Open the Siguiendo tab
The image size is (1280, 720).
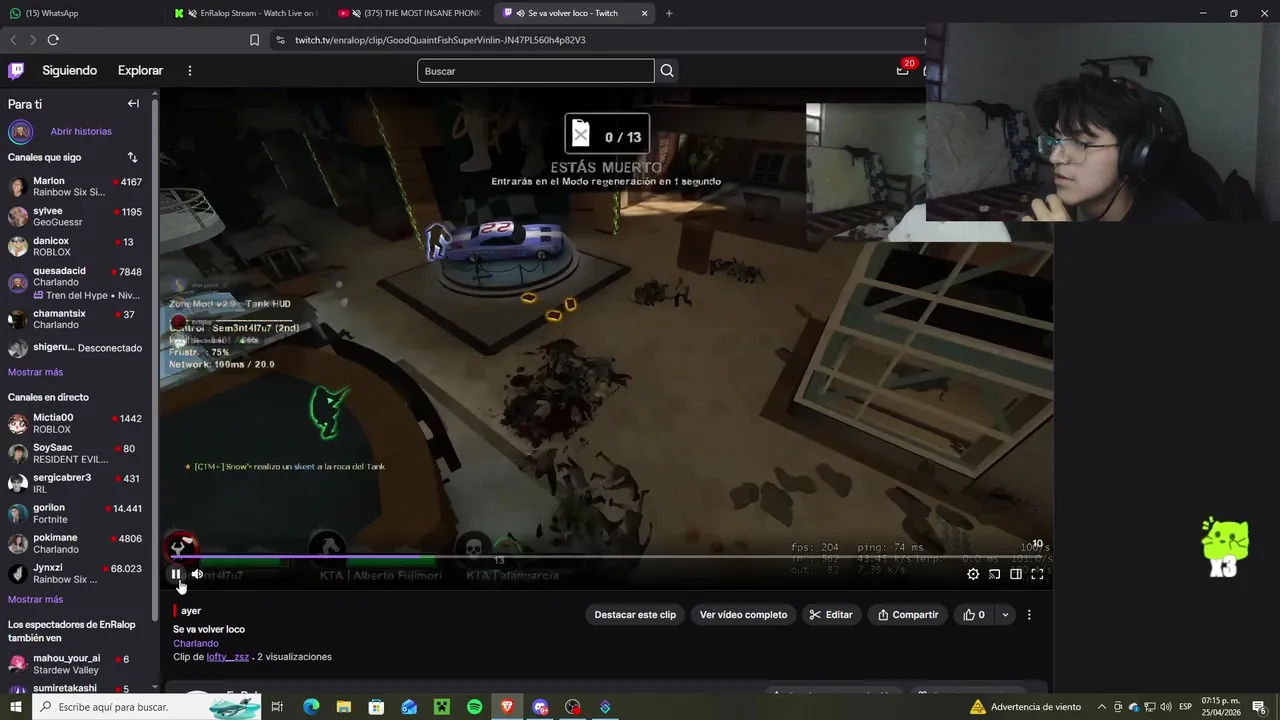[x=69, y=70]
